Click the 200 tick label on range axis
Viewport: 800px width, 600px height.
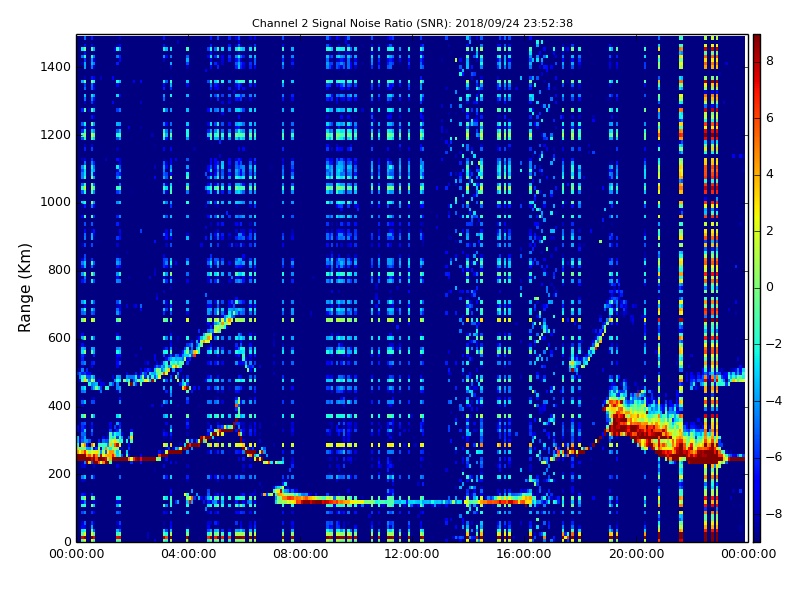pyautogui.click(x=59, y=473)
